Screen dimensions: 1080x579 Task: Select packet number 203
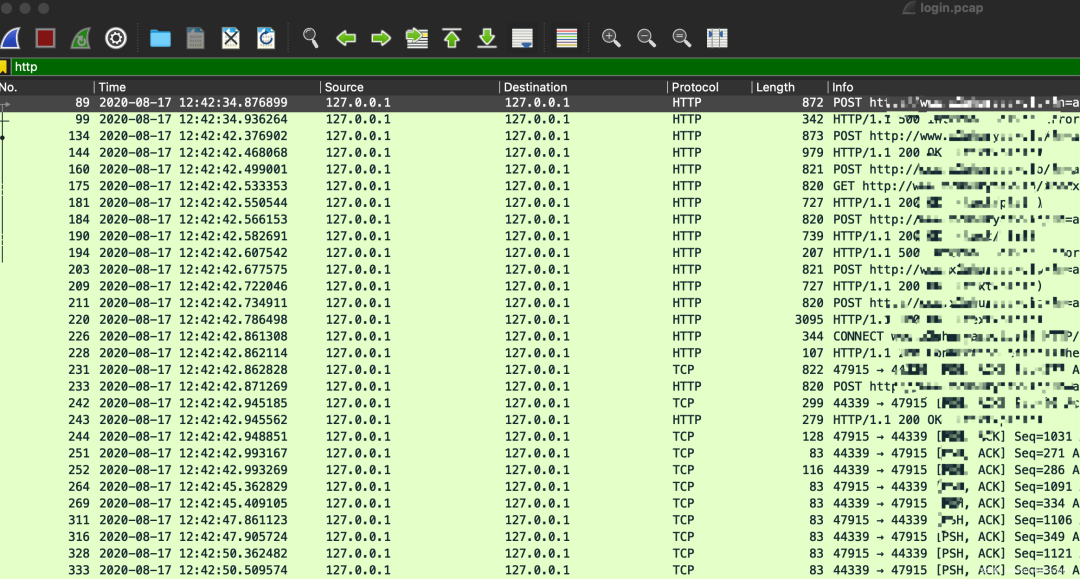coord(540,269)
